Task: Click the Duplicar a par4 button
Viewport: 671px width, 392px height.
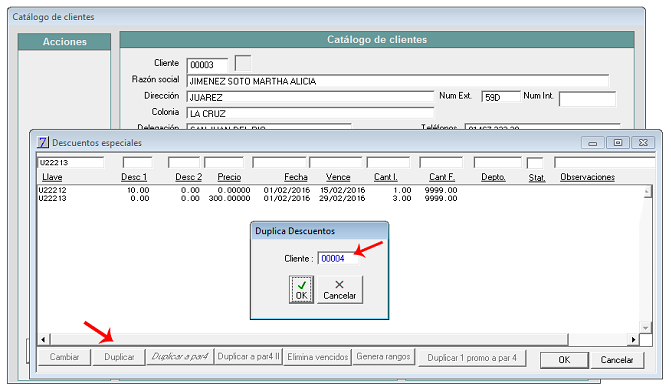Action: pyautogui.click(x=180, y=356)
